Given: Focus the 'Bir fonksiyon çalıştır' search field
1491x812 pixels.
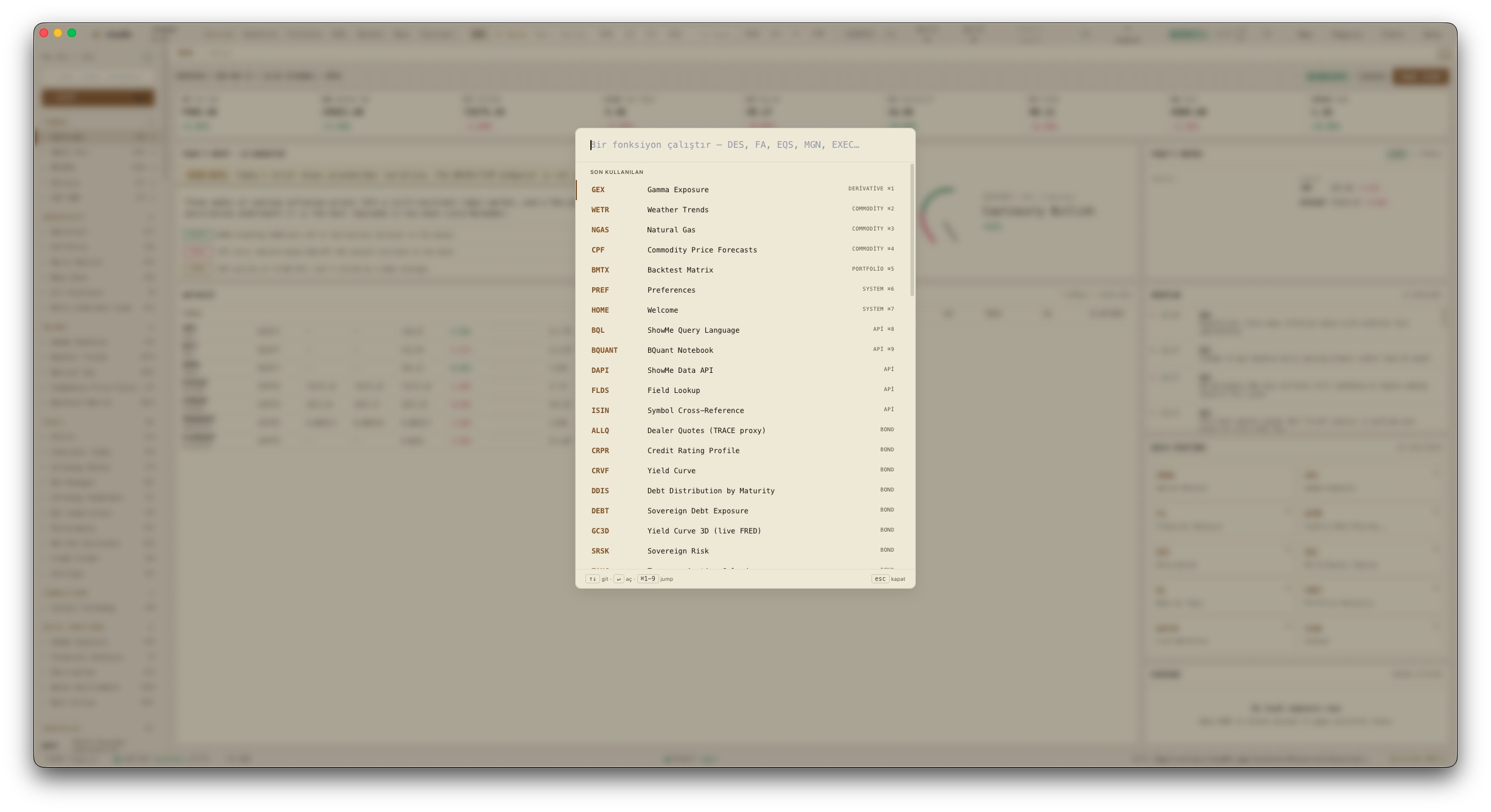Looking at the screenshot, I should coord(745,145).
